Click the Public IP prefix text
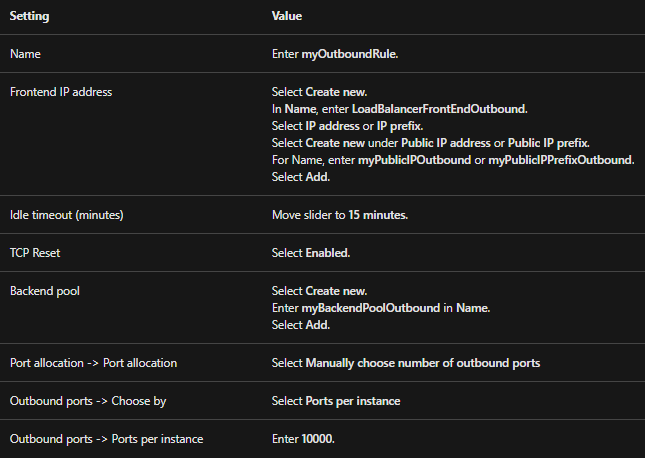 tap(548, 143)
